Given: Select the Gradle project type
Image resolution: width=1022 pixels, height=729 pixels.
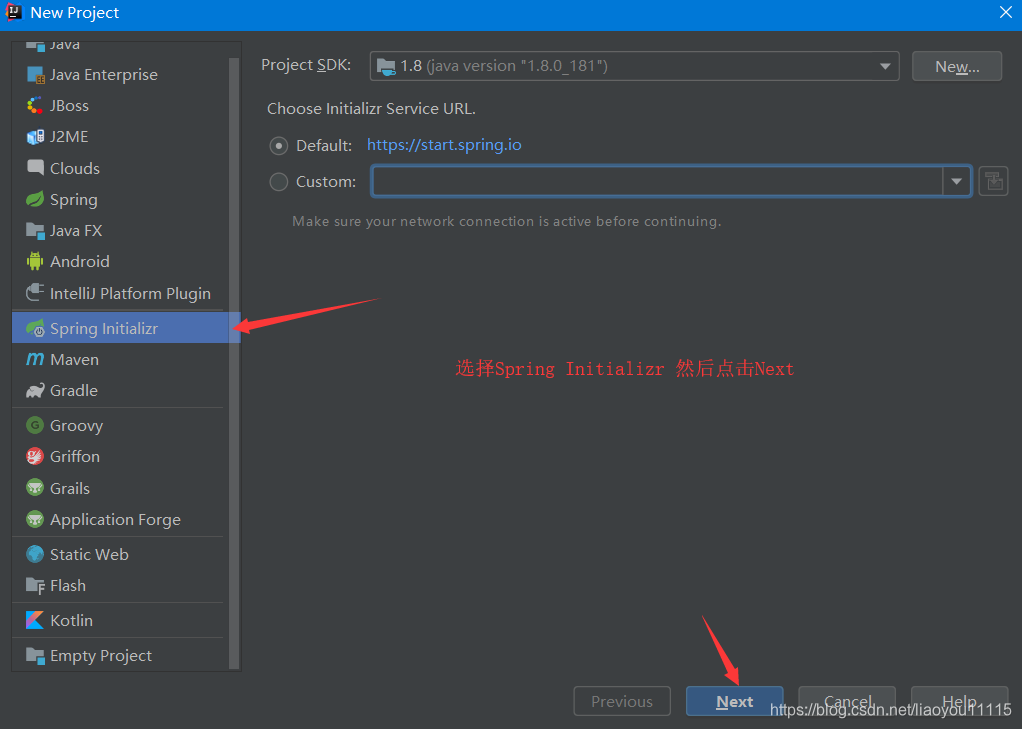Looking at the screenshot, I should click(121, 391).
